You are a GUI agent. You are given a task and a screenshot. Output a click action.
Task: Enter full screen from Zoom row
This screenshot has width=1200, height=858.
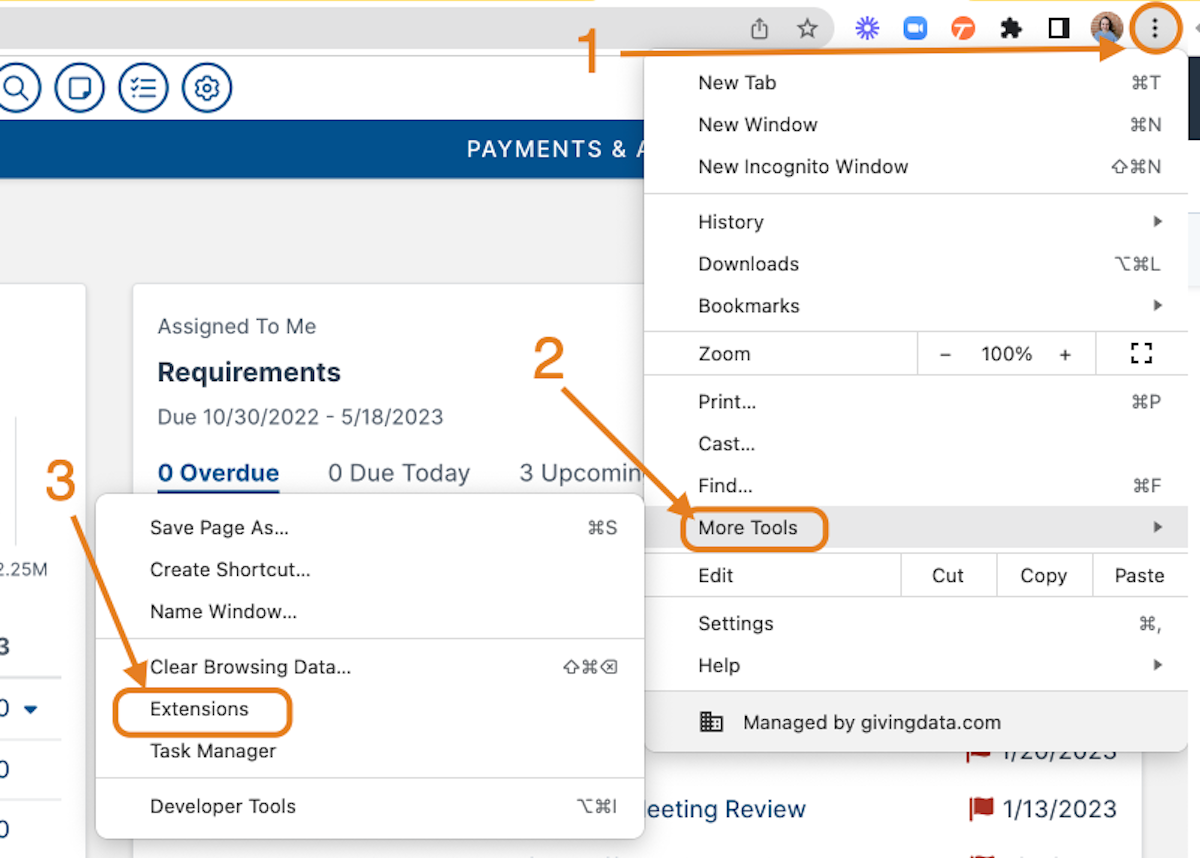point(1141,353)
